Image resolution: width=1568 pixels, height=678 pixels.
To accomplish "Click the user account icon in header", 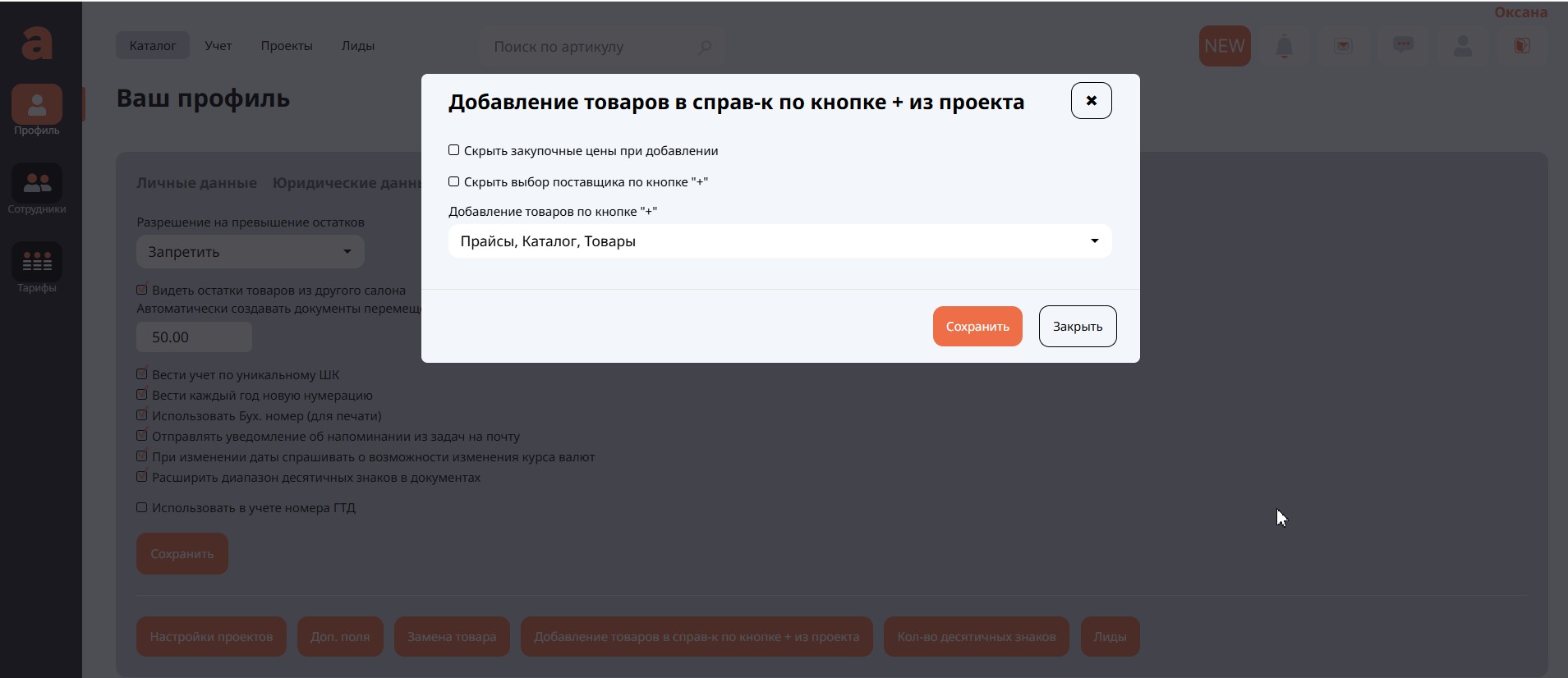I will (1463, 46).
